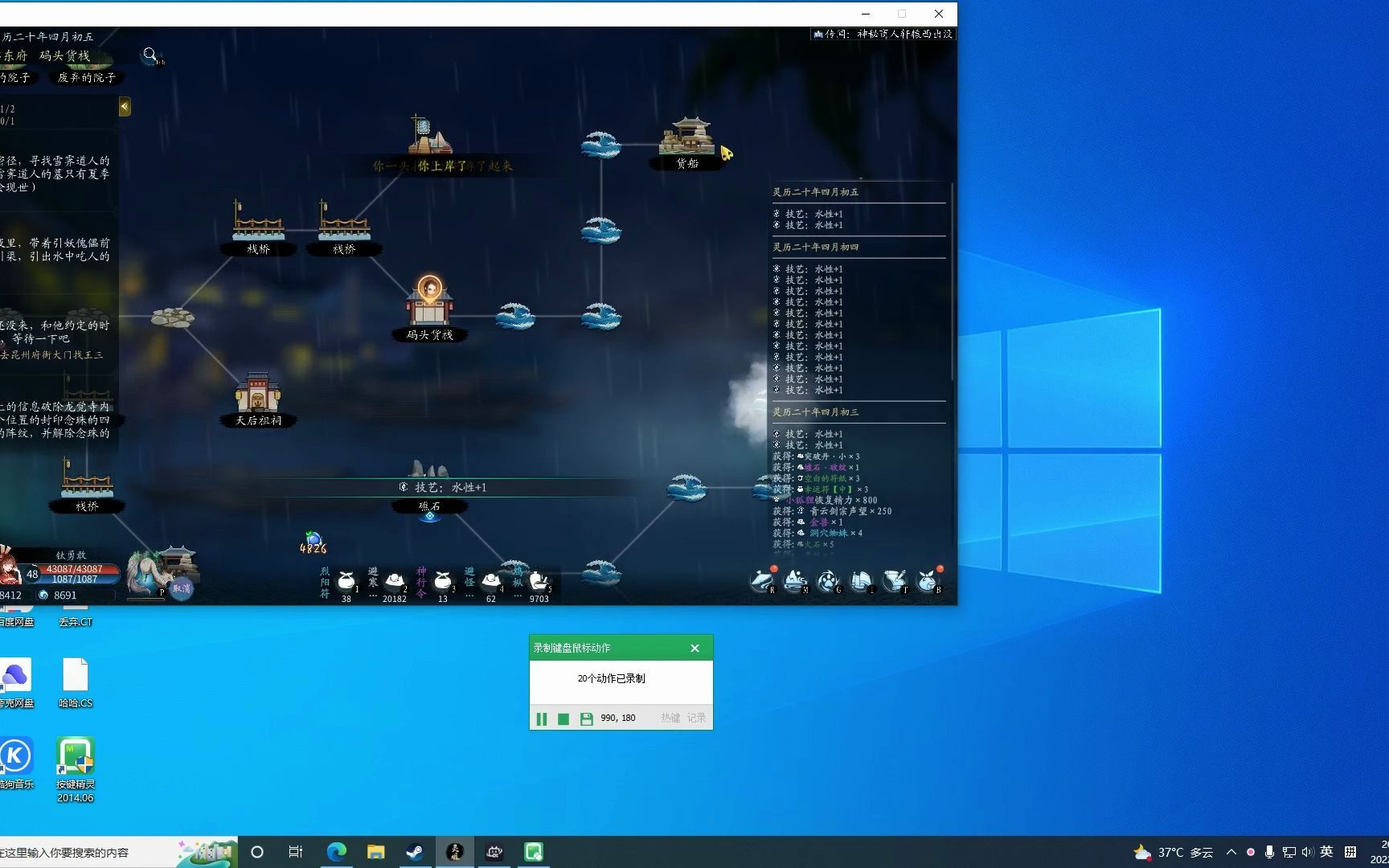Viewport: 1389px width, 868px height.
Task: Click the stepping stones node left of 码头货栈
Action: [173, 317]
